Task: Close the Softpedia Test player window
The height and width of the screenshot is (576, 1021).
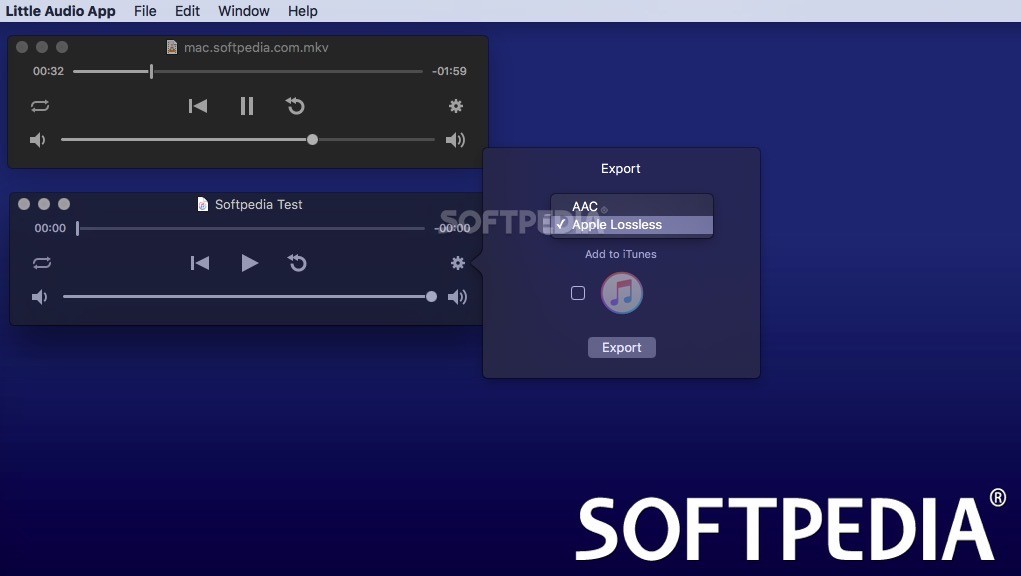Action: 24,204
